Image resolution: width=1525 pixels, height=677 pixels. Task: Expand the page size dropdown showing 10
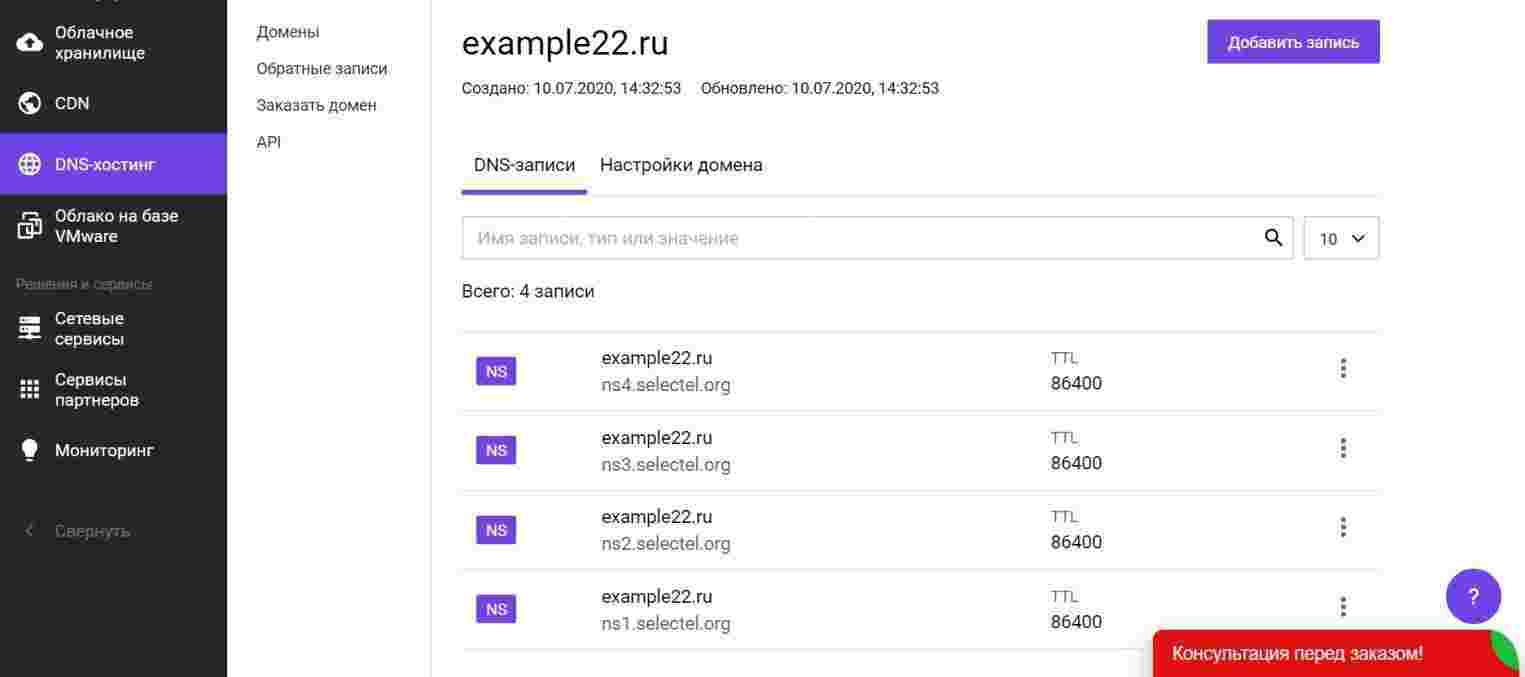click(1341, 239)
